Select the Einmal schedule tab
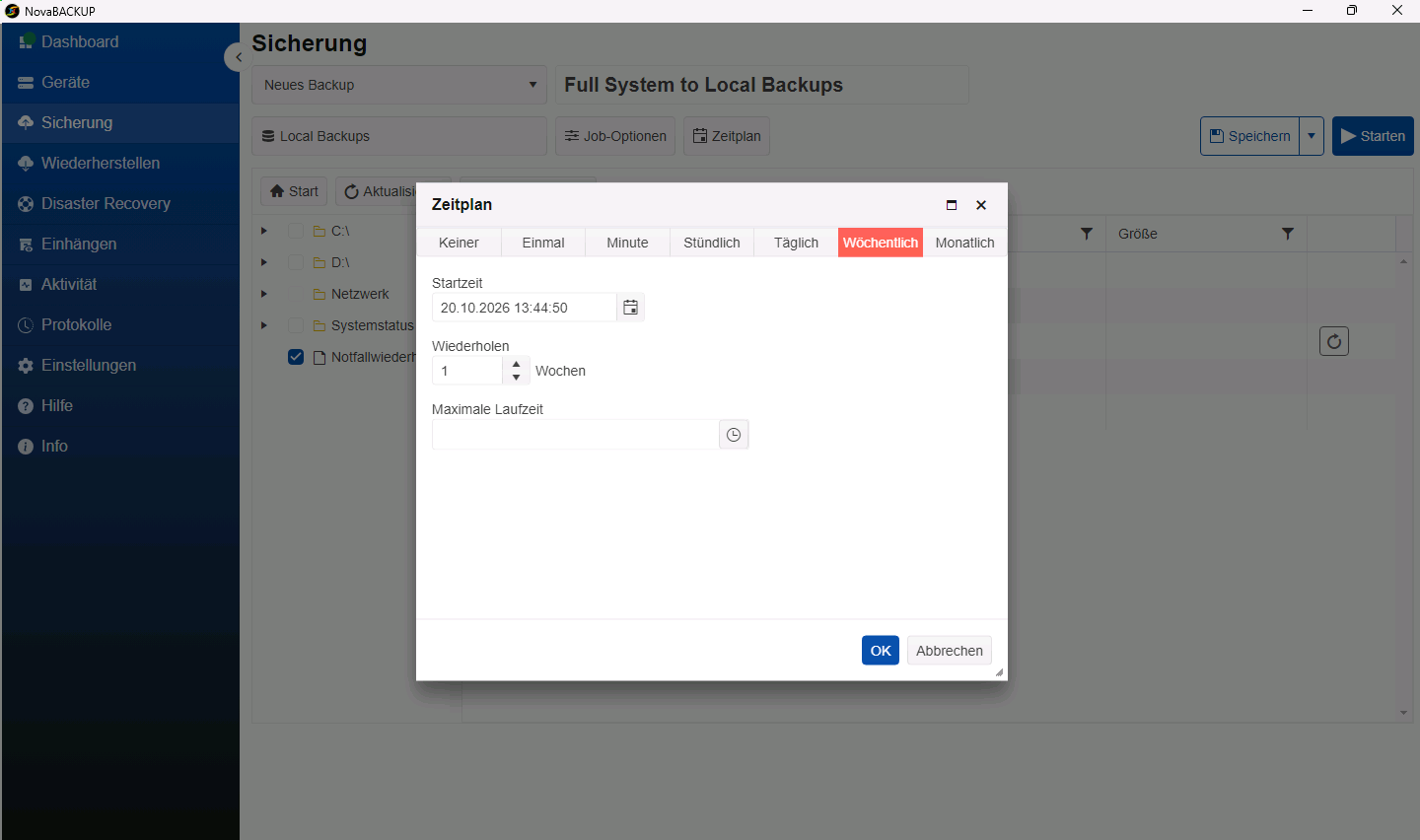The height and width of the screenshot is (840, 1420). [x=543, y=243]
